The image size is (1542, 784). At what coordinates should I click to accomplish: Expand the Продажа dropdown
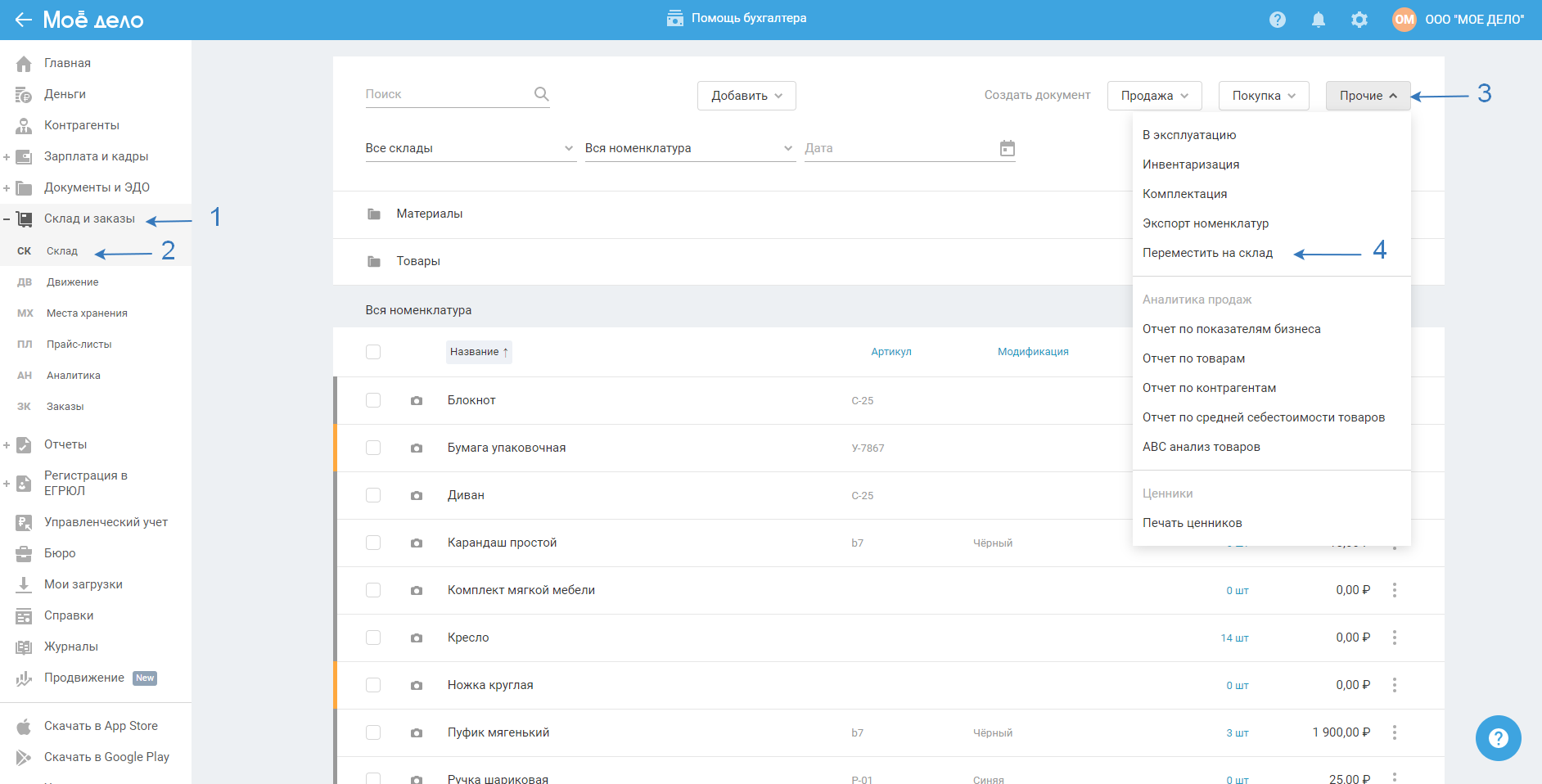1153,96
